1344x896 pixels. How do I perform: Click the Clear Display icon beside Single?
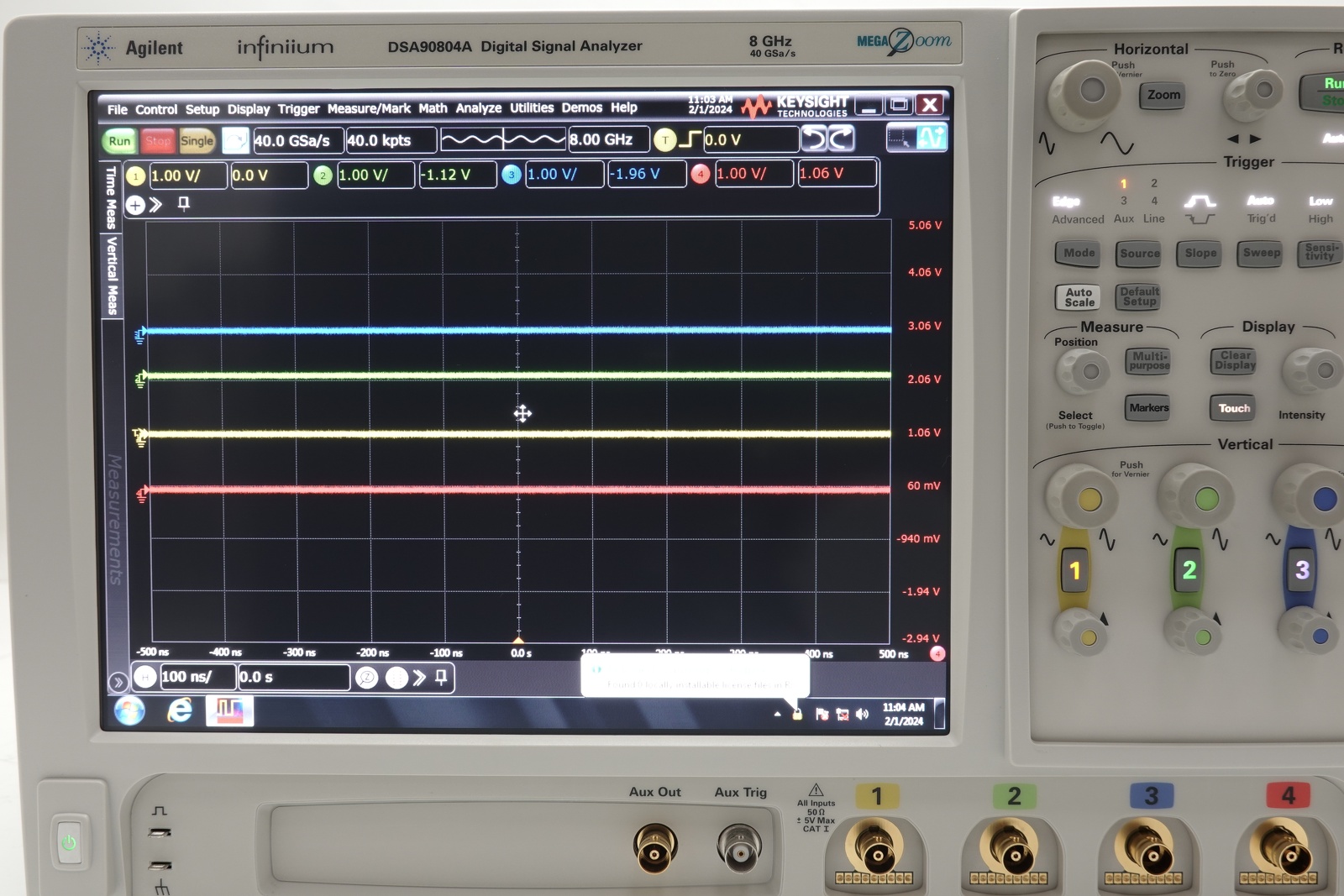coord(235,140)
